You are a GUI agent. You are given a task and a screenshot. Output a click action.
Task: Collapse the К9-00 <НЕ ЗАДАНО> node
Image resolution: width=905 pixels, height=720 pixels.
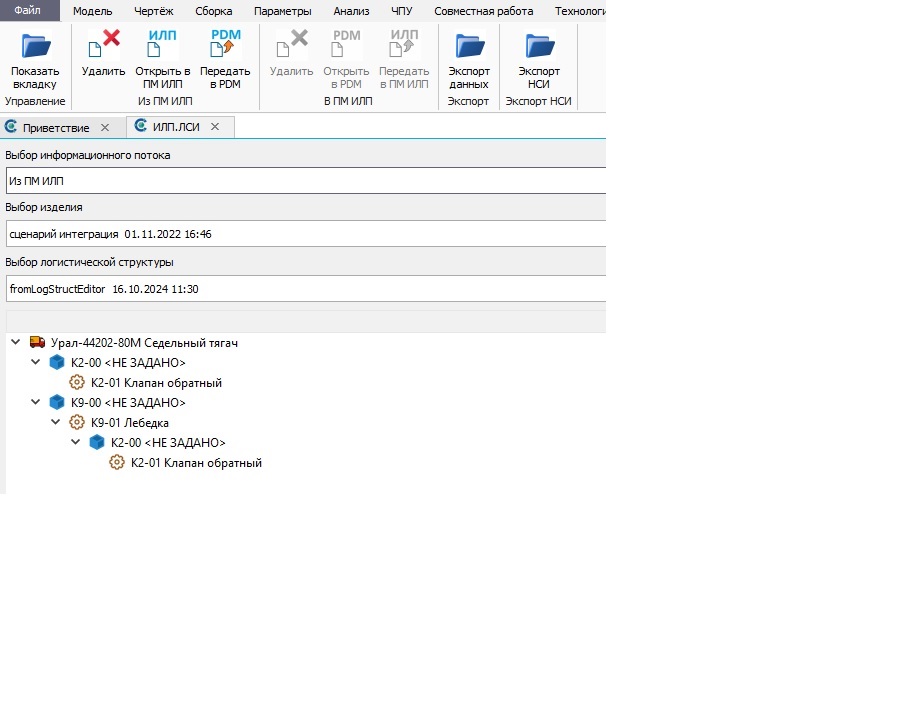click(x=36, y=402)
